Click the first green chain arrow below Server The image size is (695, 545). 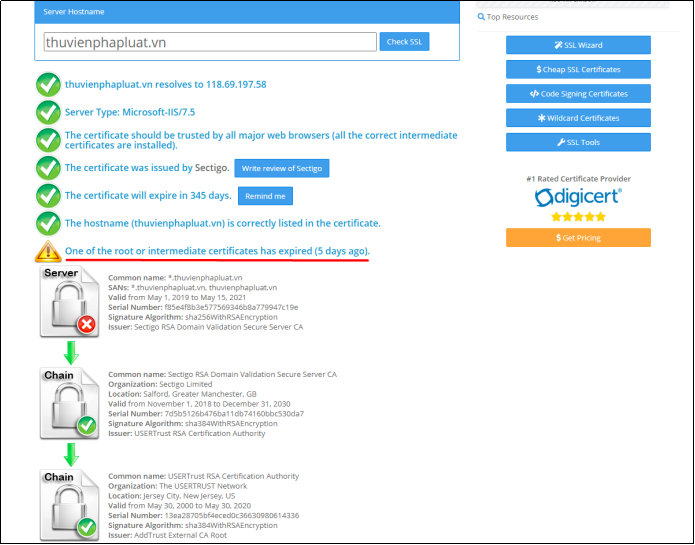[70, 353]
